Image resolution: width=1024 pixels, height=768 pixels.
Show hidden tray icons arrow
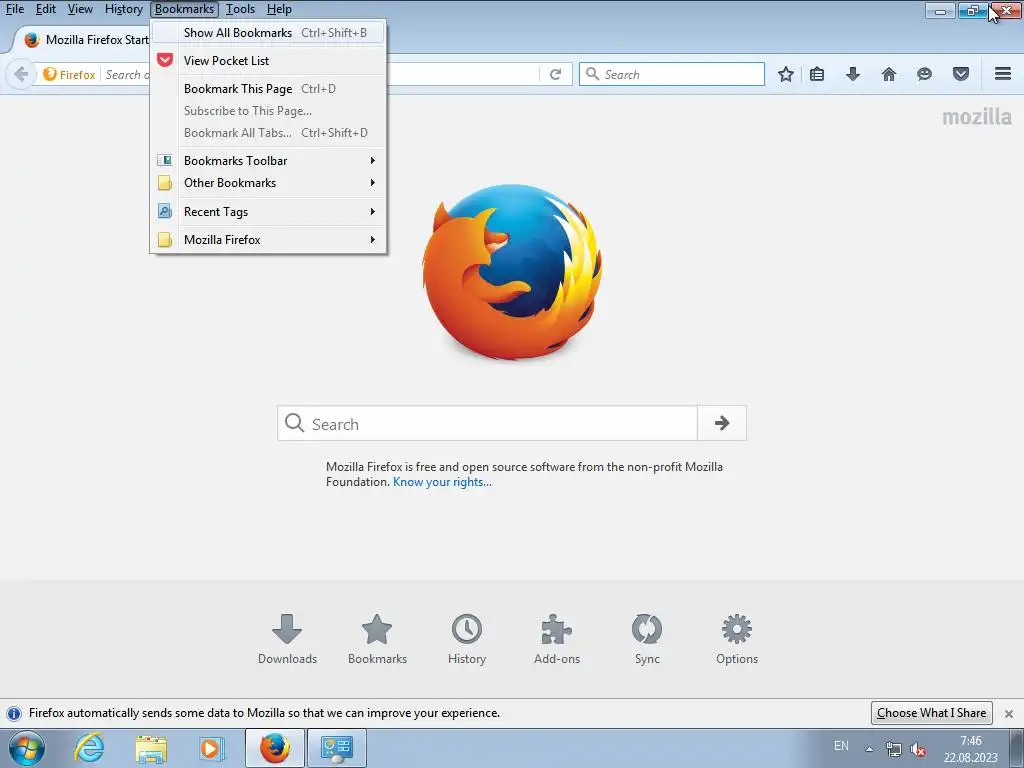869,749
